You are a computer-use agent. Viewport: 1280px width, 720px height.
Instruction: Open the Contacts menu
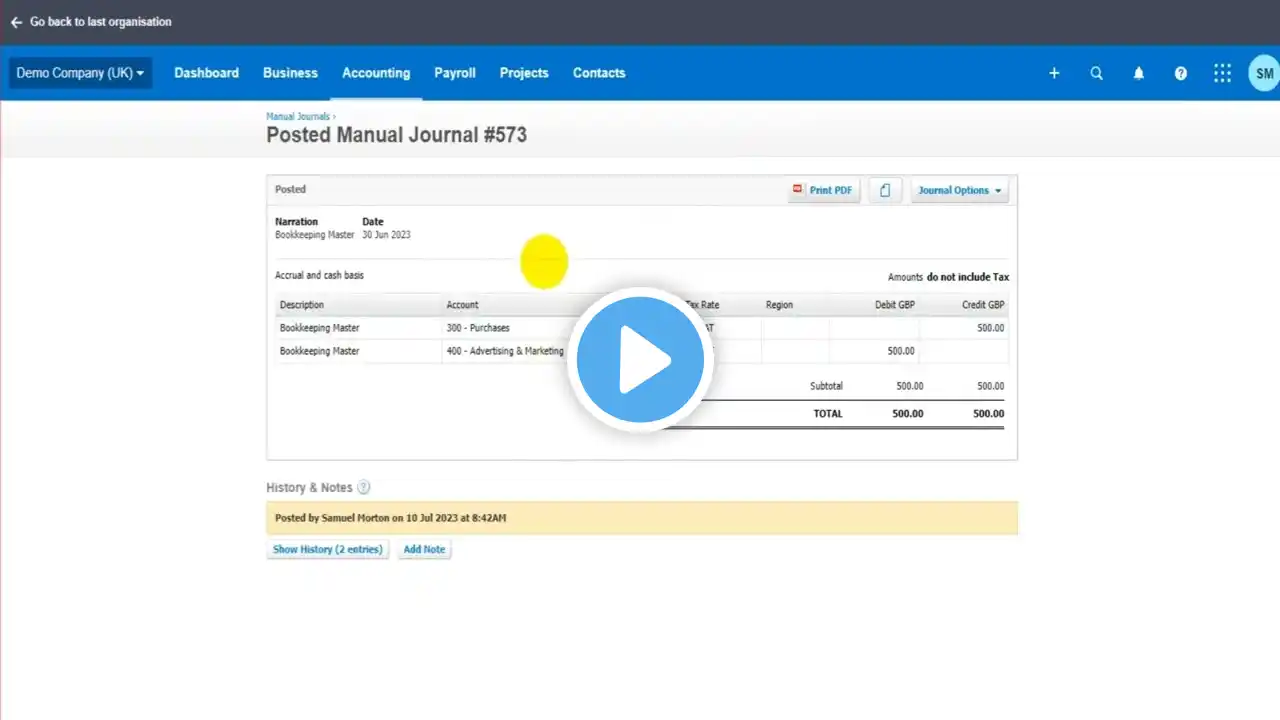click(599, 73)
